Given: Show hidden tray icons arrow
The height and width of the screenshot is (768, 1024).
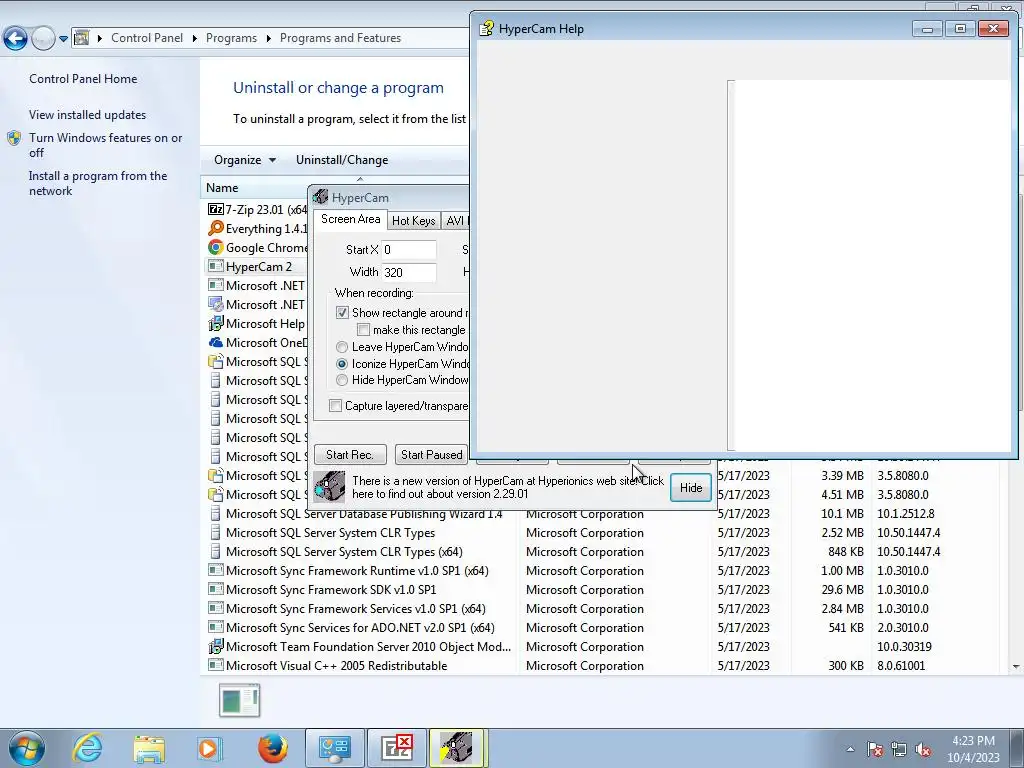Looking at the screenshot, I should (x=850, y=749).
